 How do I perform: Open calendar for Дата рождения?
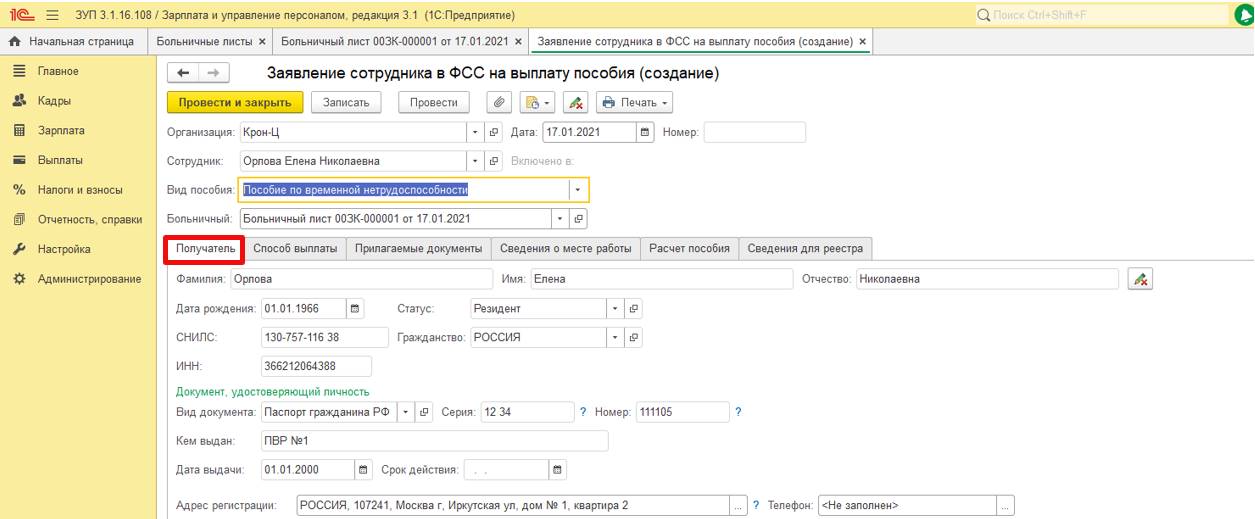(355, 308)
